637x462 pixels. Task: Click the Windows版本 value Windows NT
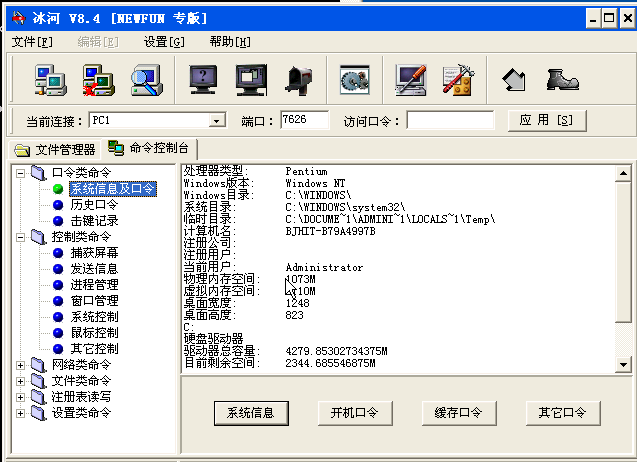315,184
